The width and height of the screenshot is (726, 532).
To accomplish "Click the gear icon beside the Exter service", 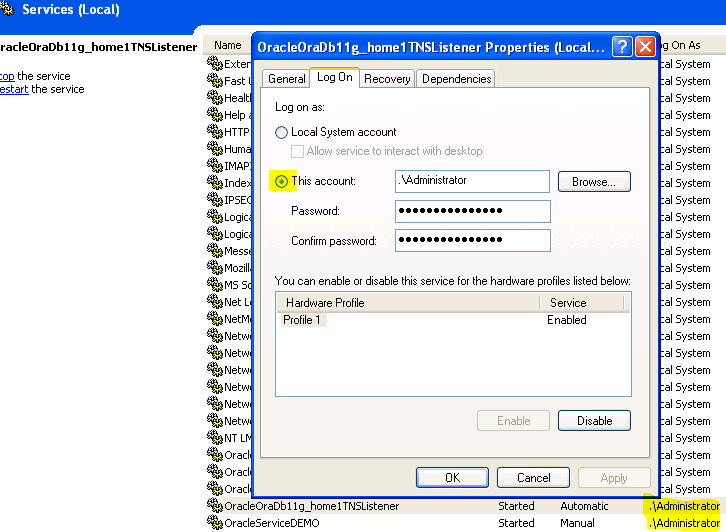I will pyautogui.click(x=215, y=63).
